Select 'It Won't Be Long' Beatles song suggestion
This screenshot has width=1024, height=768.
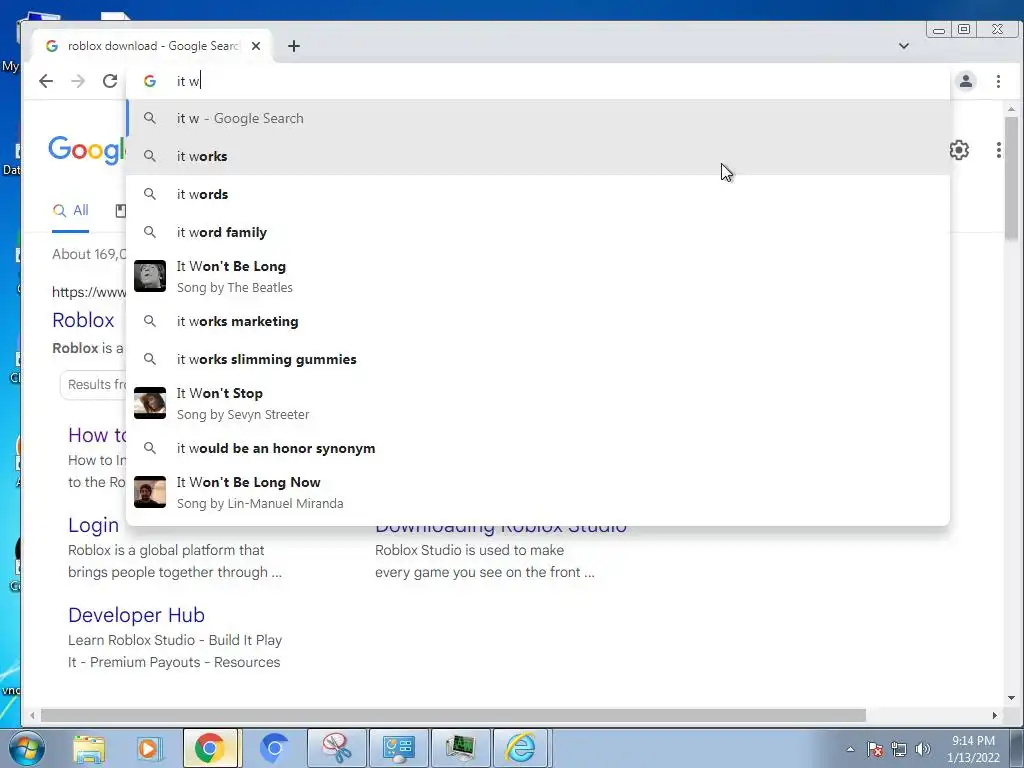coord(538,276)
